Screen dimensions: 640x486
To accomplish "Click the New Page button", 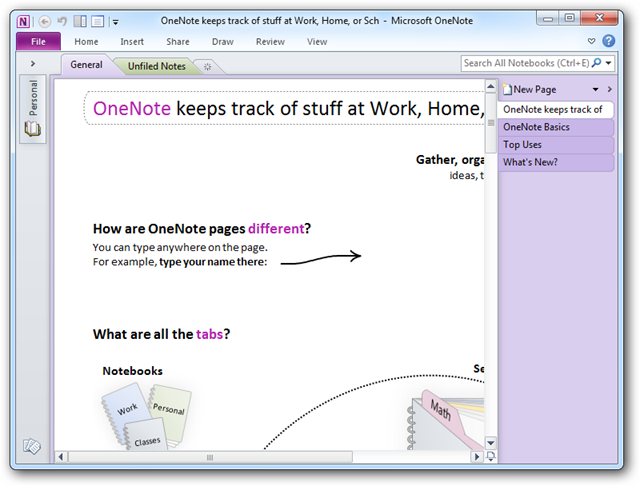I will coord(529,89).
